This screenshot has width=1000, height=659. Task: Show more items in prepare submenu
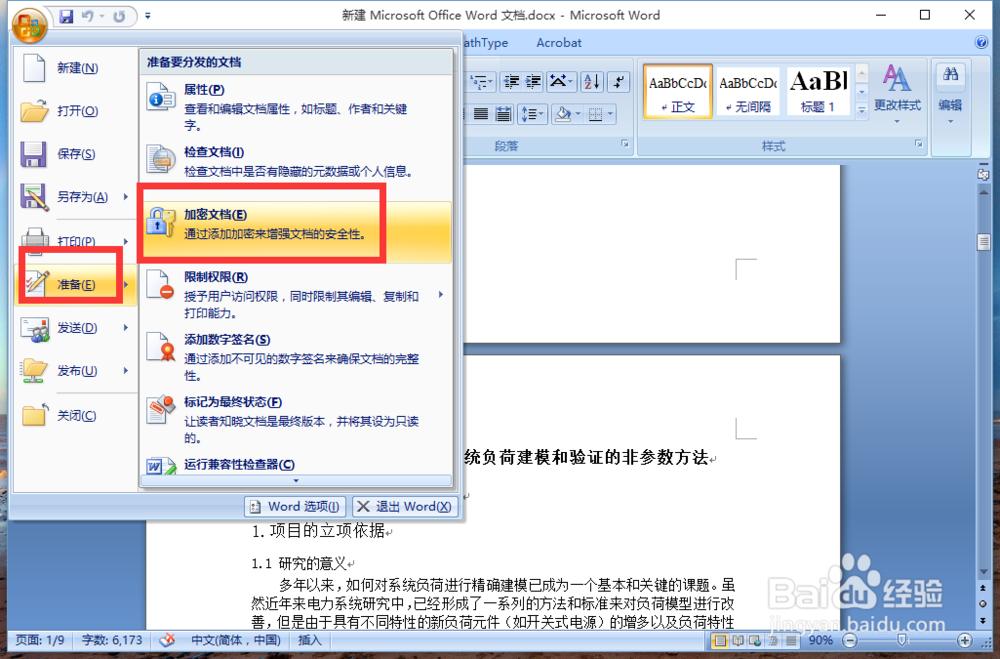[x=296, y=481]
